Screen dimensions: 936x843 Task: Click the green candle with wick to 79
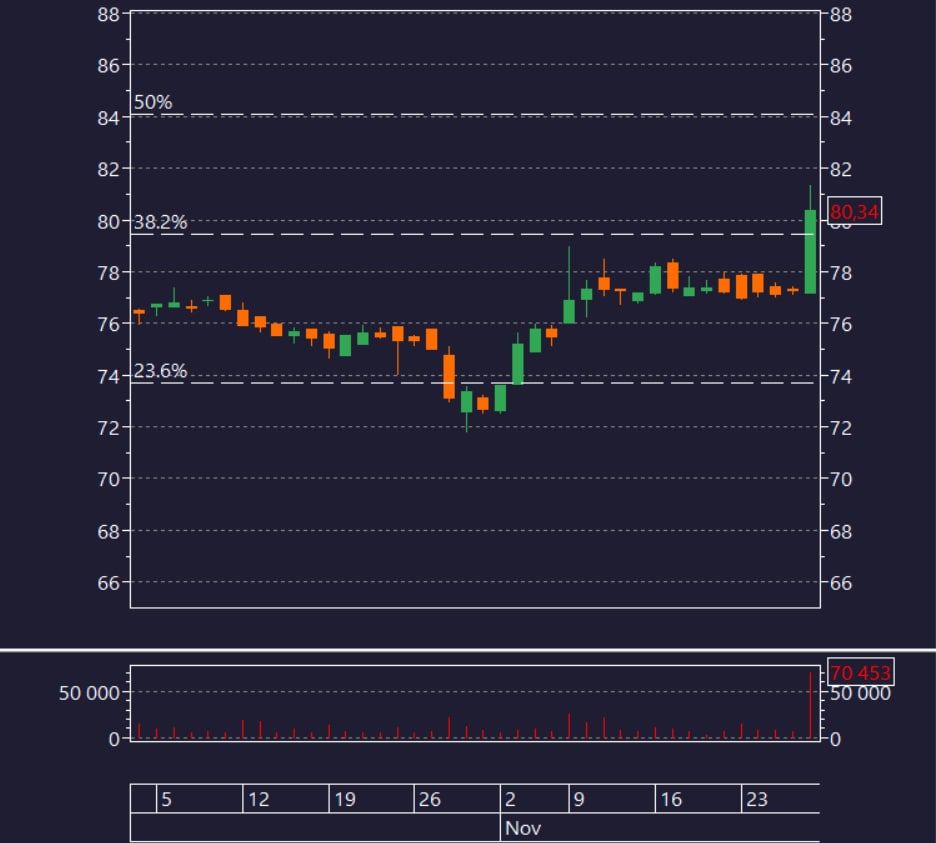point(569,285)
